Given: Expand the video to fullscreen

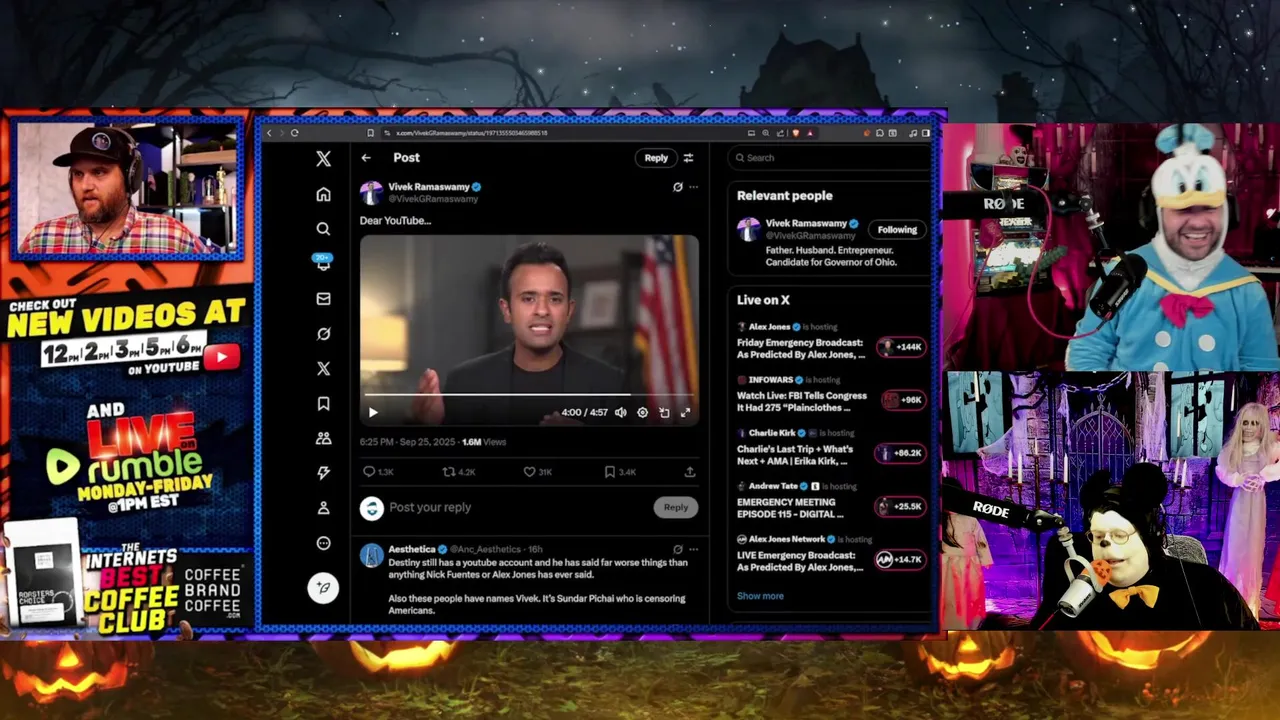Looking at the screenshot, I should click(685, 412).
